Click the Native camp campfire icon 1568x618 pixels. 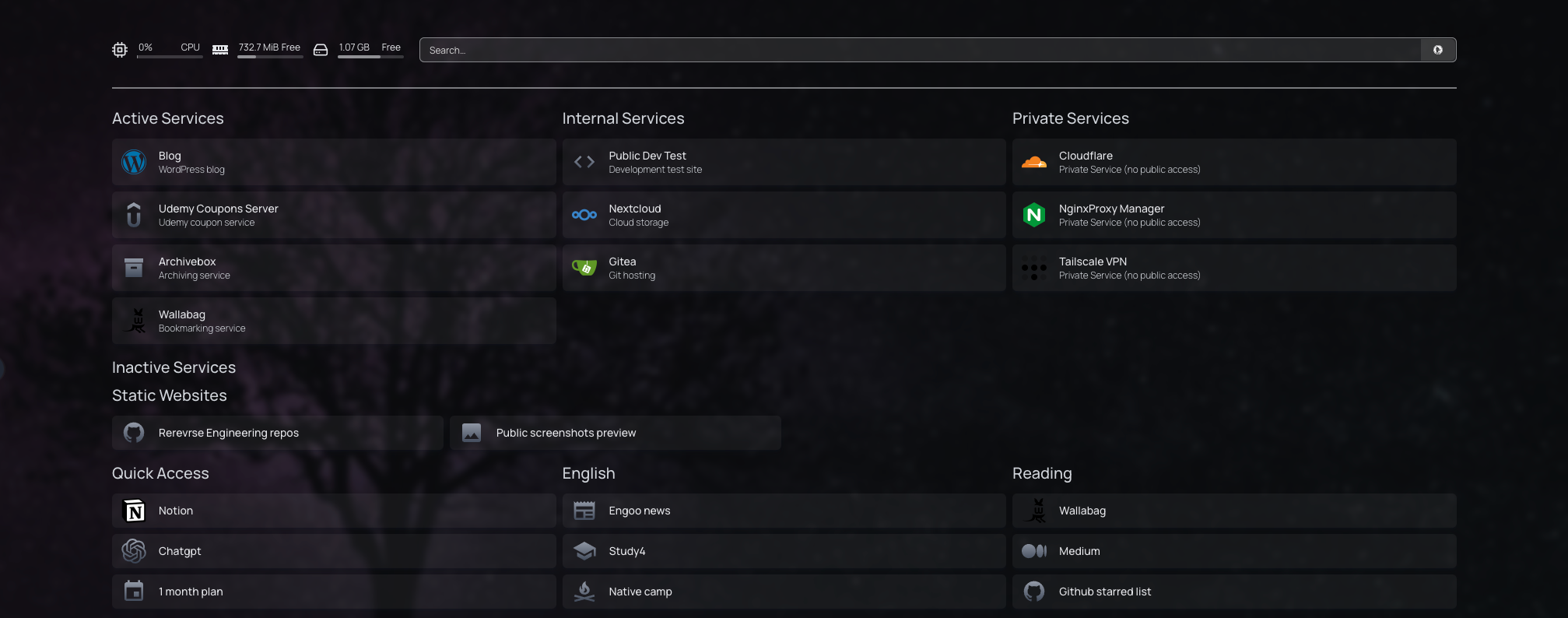584,592
